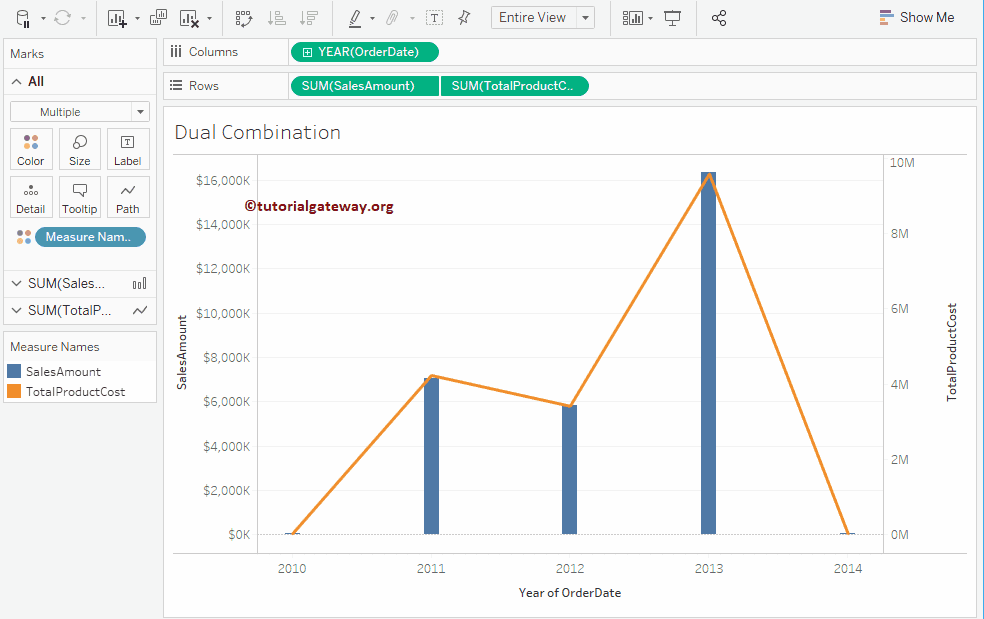The height and width of the screenshot is (619, 984).
Task: Click the duplicate sheet icon
Action: [158, 18]
